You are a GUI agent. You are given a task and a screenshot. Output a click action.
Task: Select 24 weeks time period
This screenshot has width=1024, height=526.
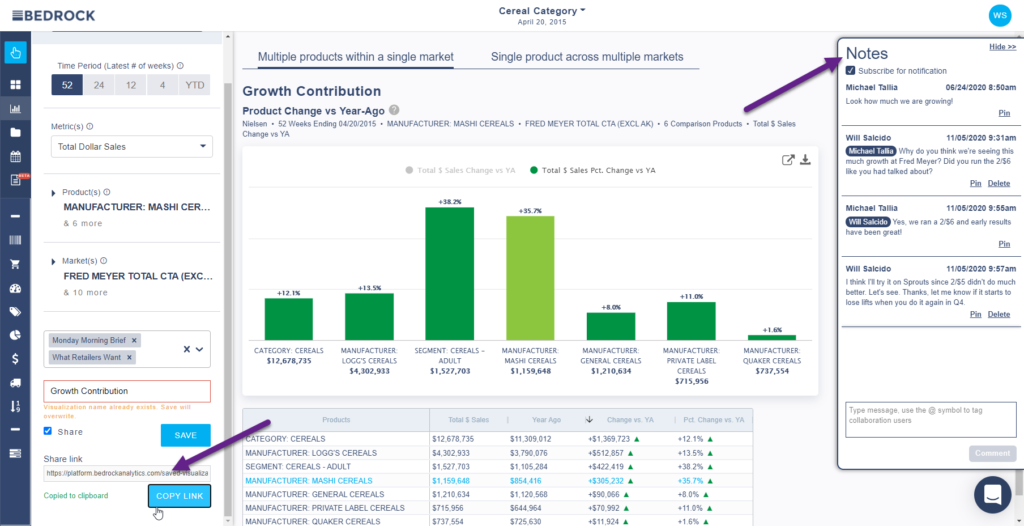coord(99,85)
